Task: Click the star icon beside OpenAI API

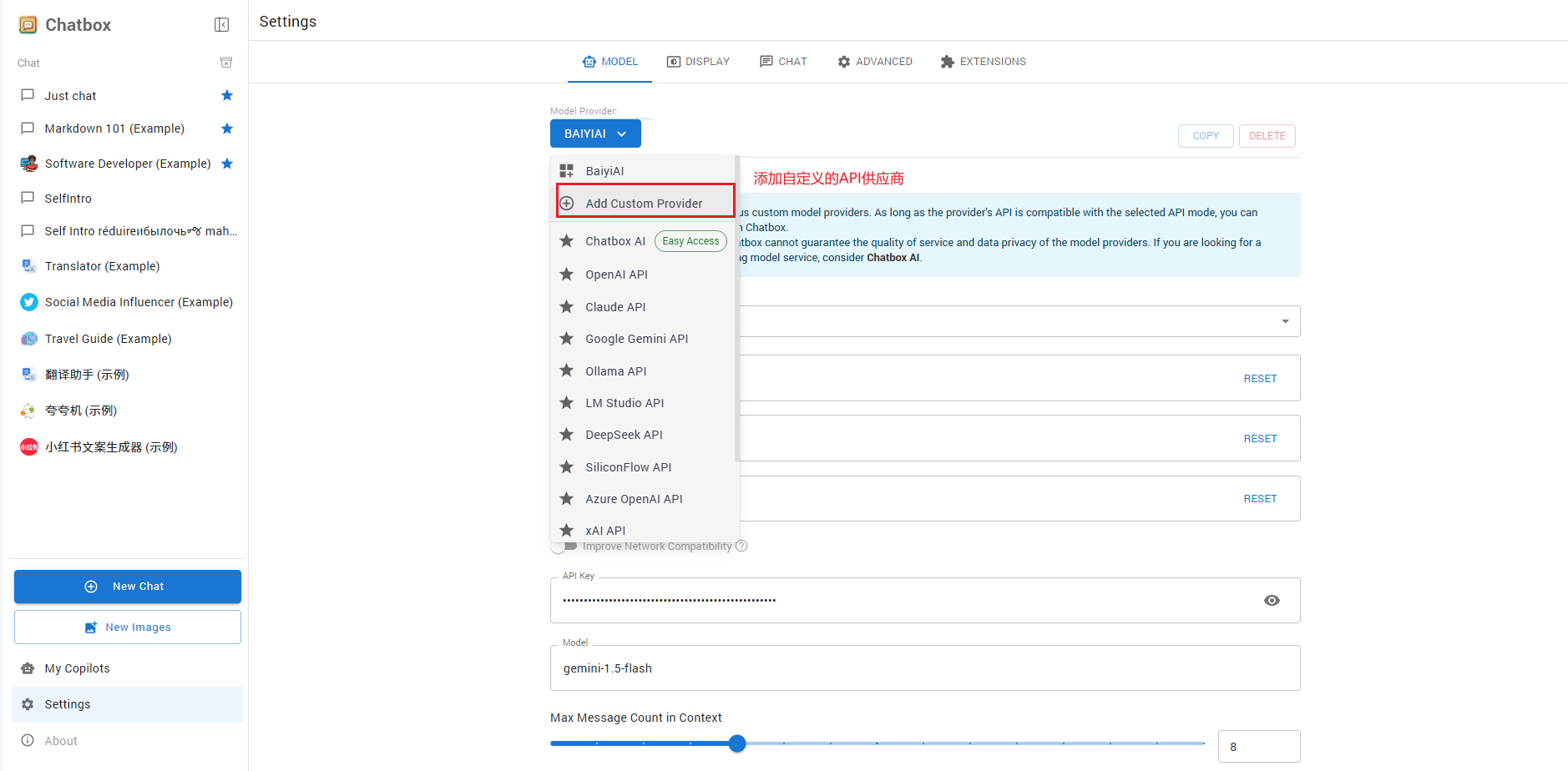Action: [566, 274]
